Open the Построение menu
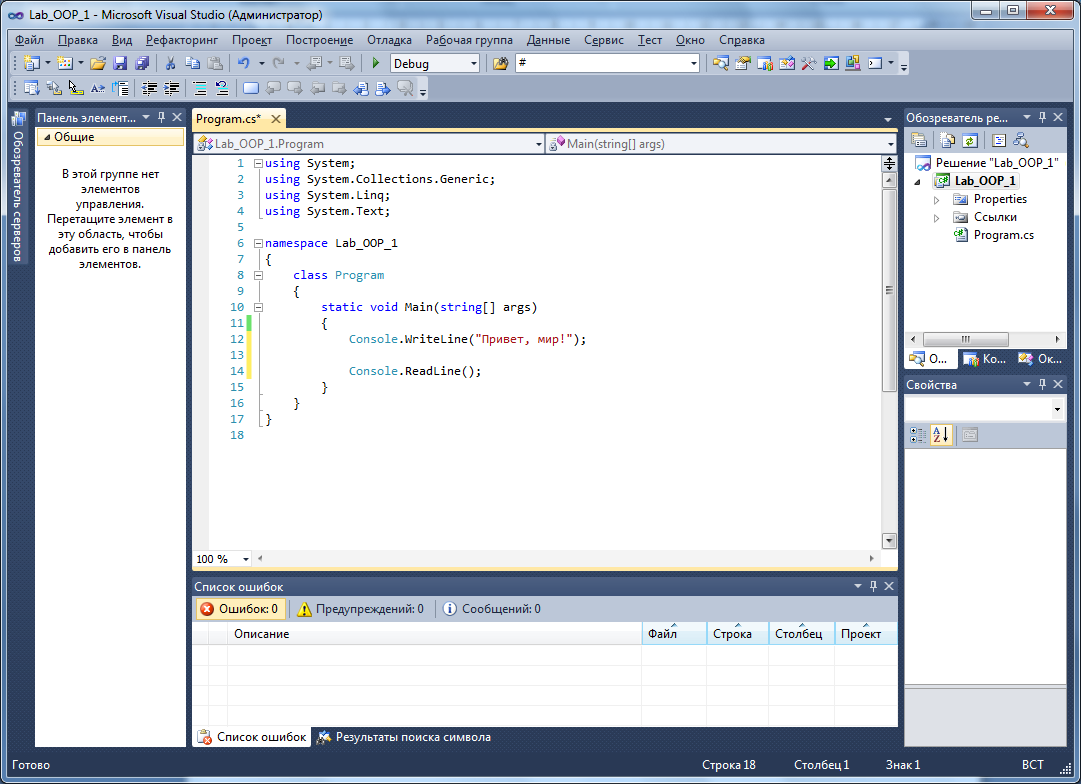 [319, 40]
